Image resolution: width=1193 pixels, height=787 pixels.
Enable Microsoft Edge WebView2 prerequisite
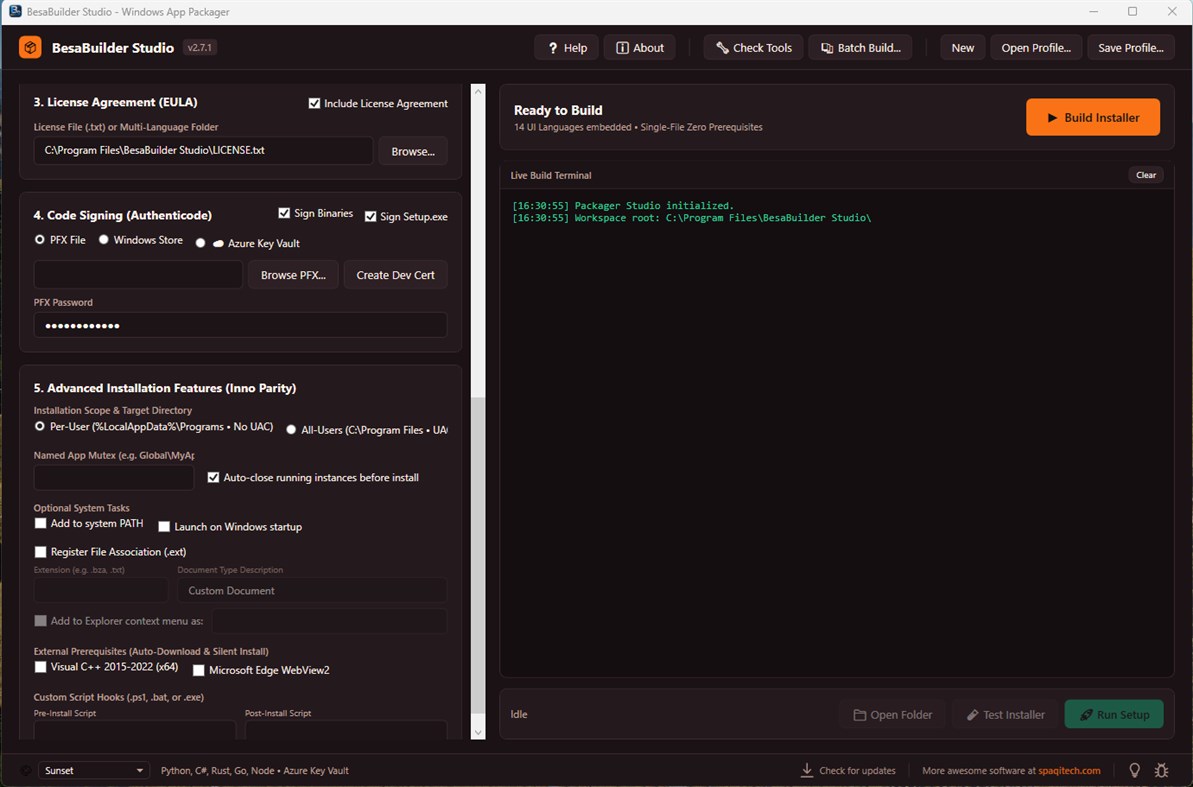(x=199, y=671)
